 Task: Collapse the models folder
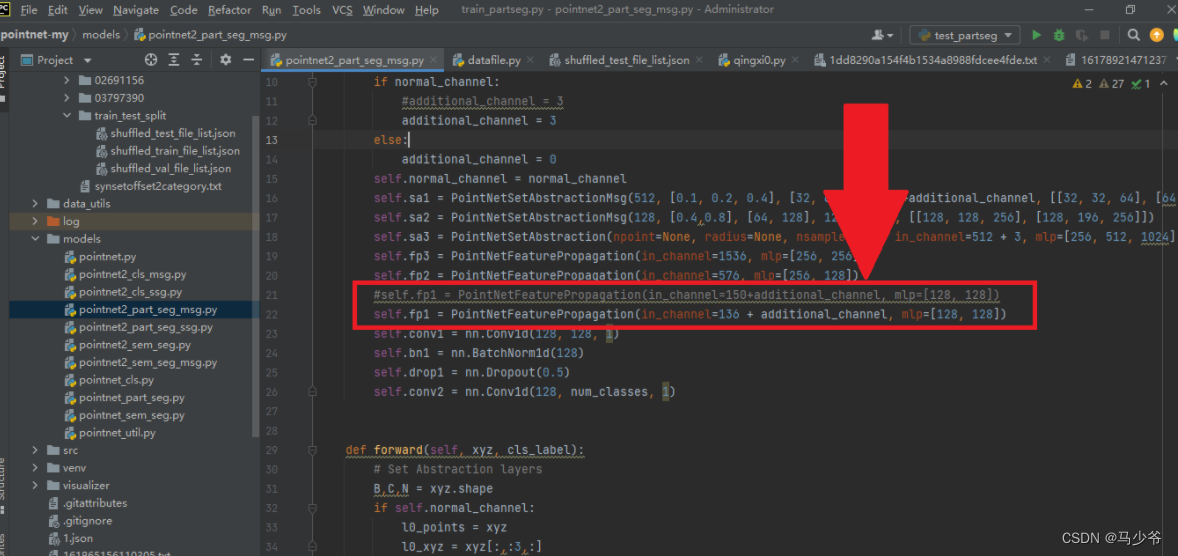[35, 239]
